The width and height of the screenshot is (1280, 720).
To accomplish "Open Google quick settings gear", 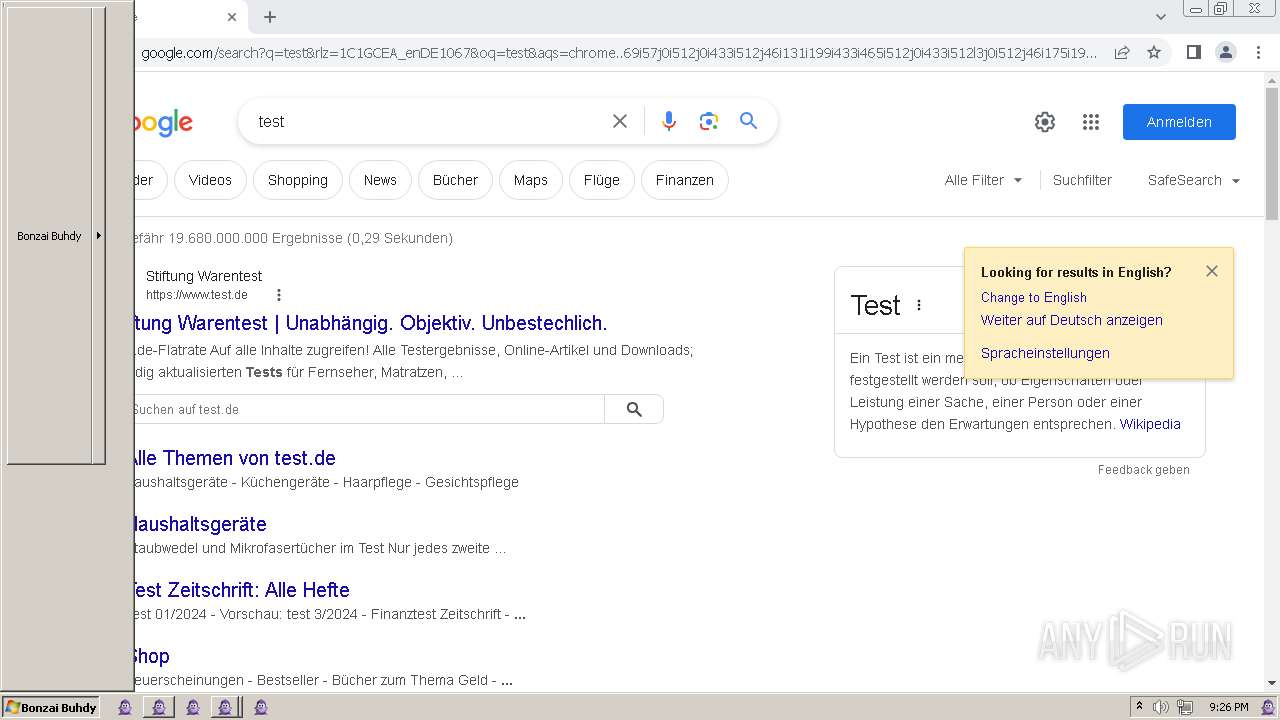I will (x=1045, y=122).
